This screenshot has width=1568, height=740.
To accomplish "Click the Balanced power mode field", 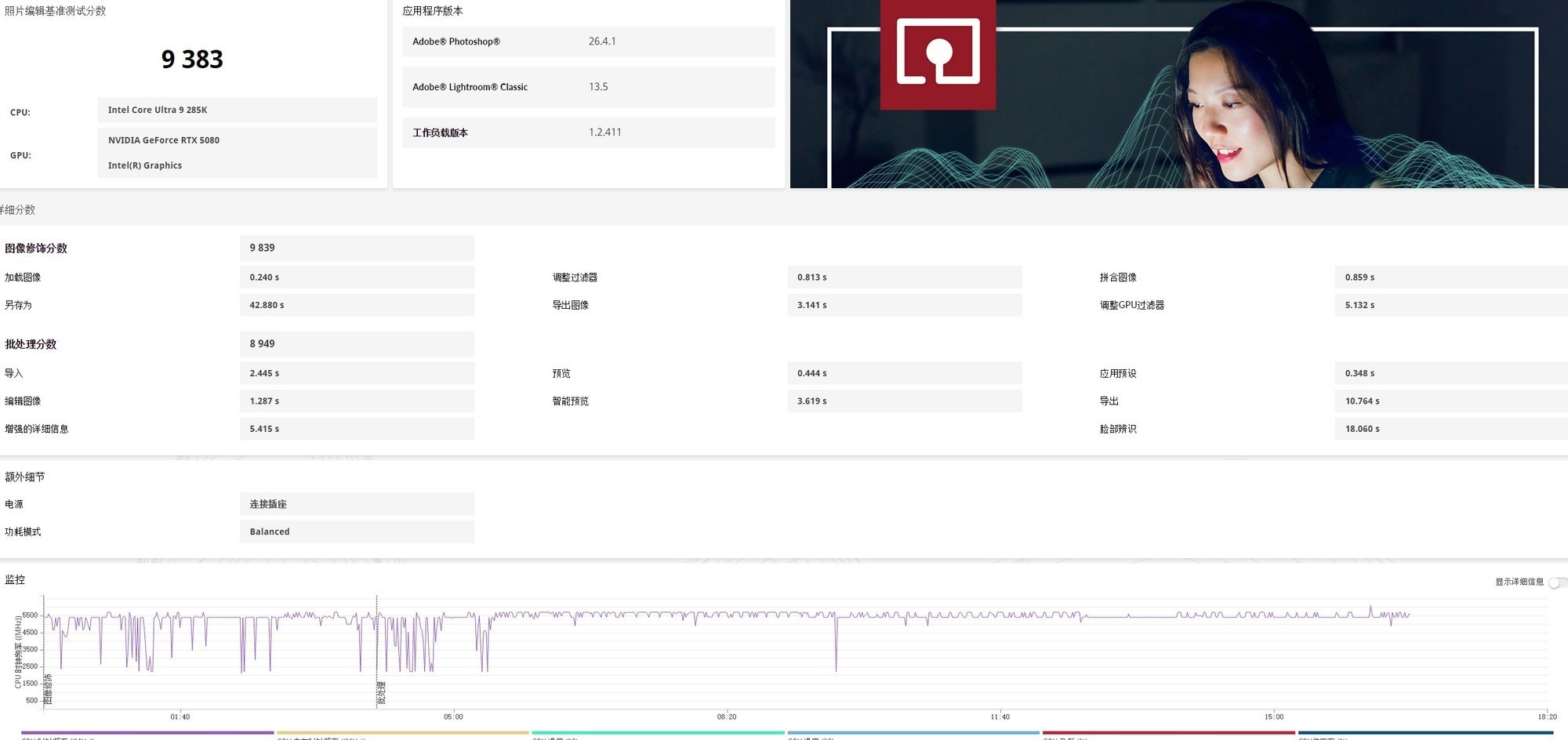I will pos(356,531).
